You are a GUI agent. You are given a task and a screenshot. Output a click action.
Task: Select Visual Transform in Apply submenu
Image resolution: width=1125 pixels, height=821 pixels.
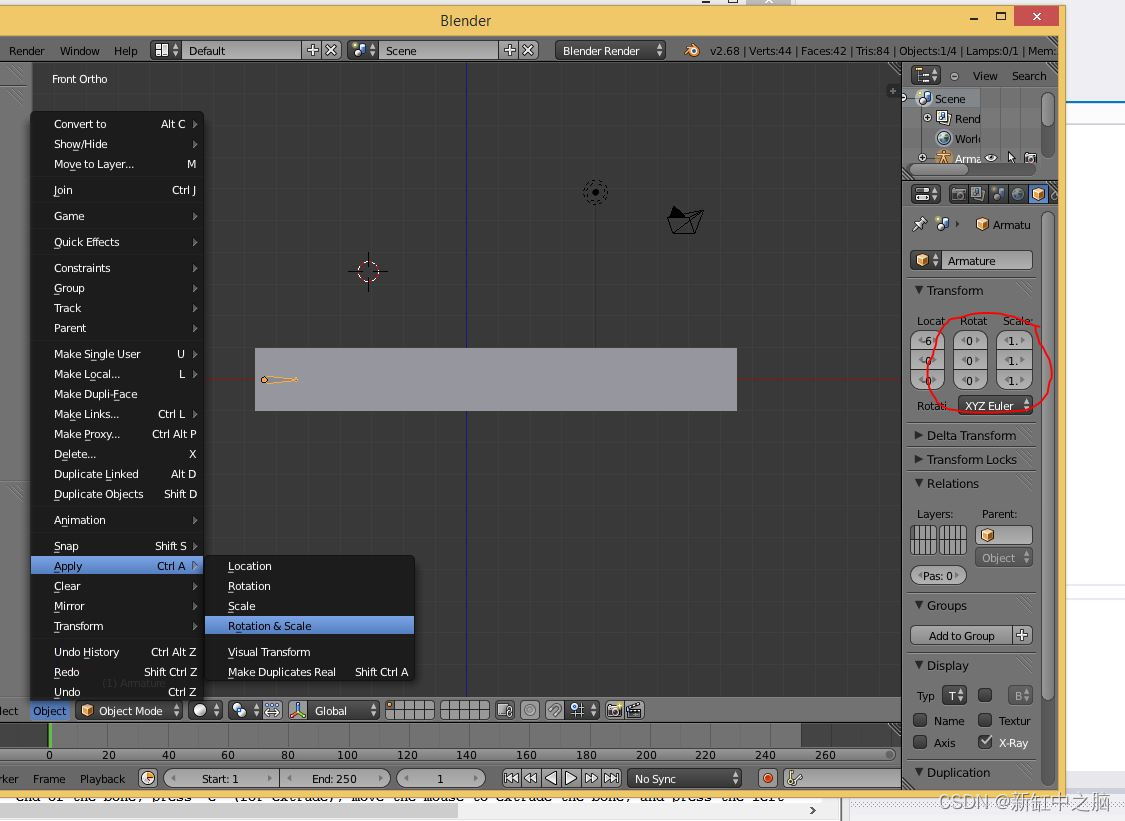[309, 652]
